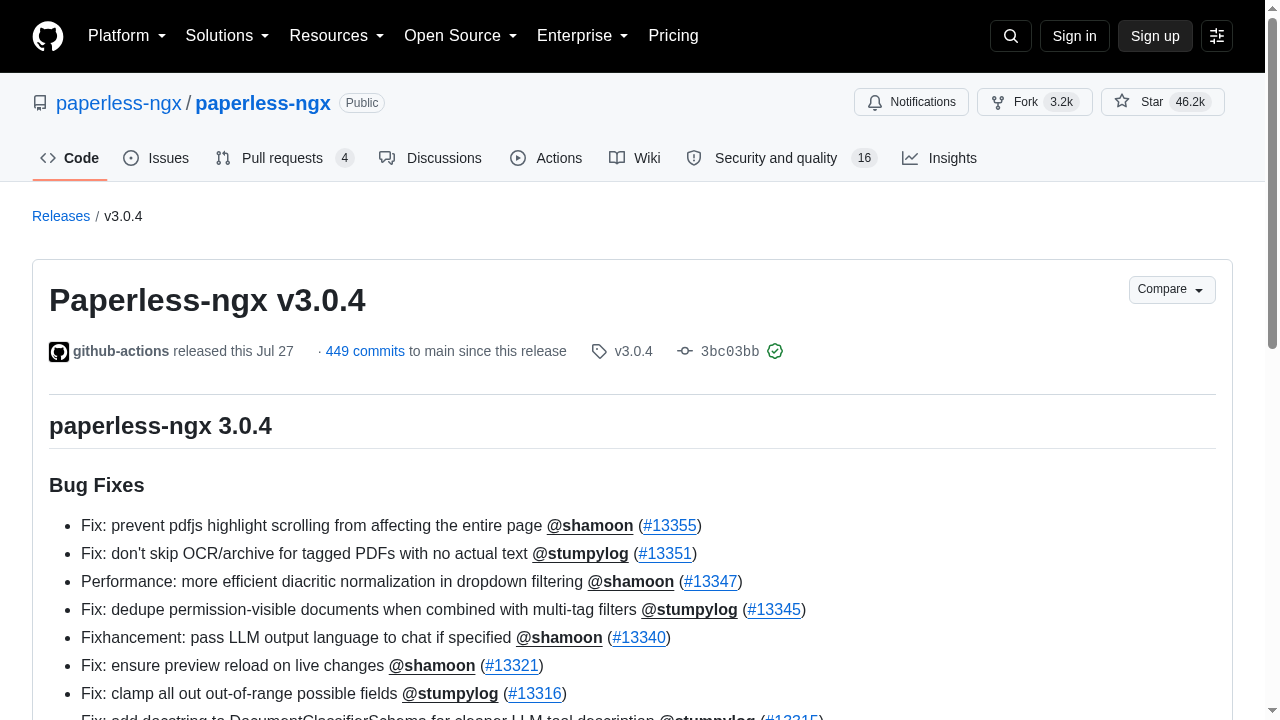Click the Security count badge 16

pos(864,158)
